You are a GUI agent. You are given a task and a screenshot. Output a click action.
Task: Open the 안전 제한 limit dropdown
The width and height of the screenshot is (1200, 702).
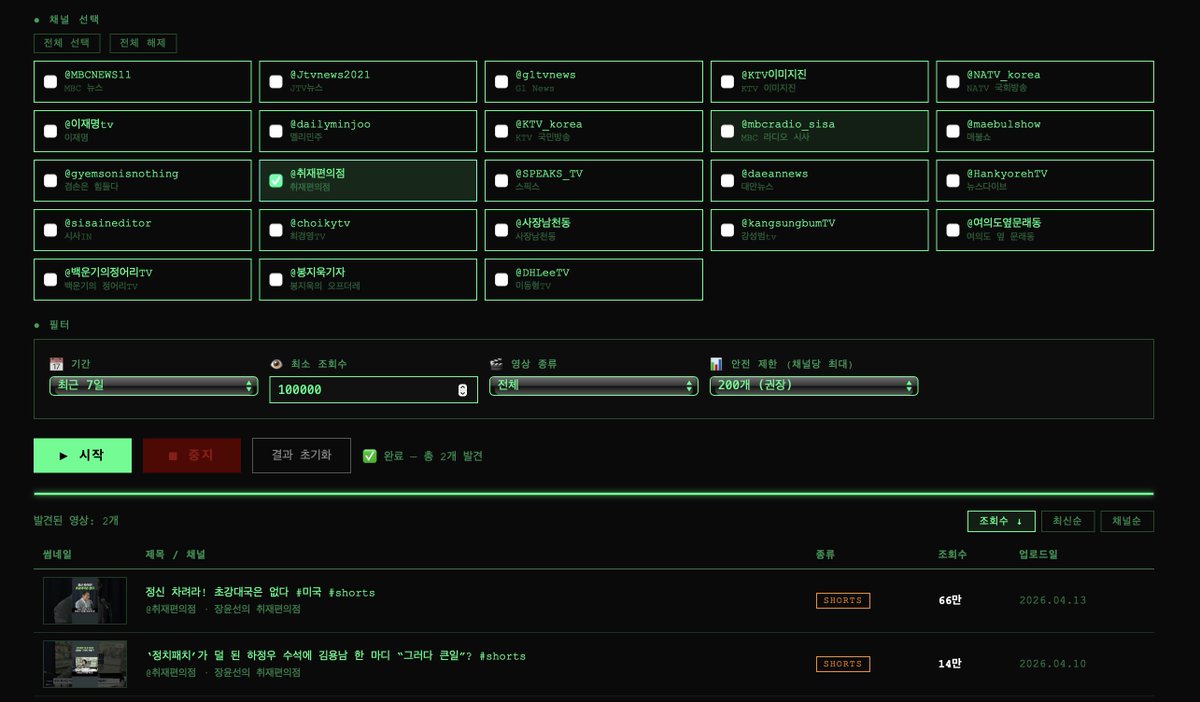pyautogui.click(x=814, y=386)
